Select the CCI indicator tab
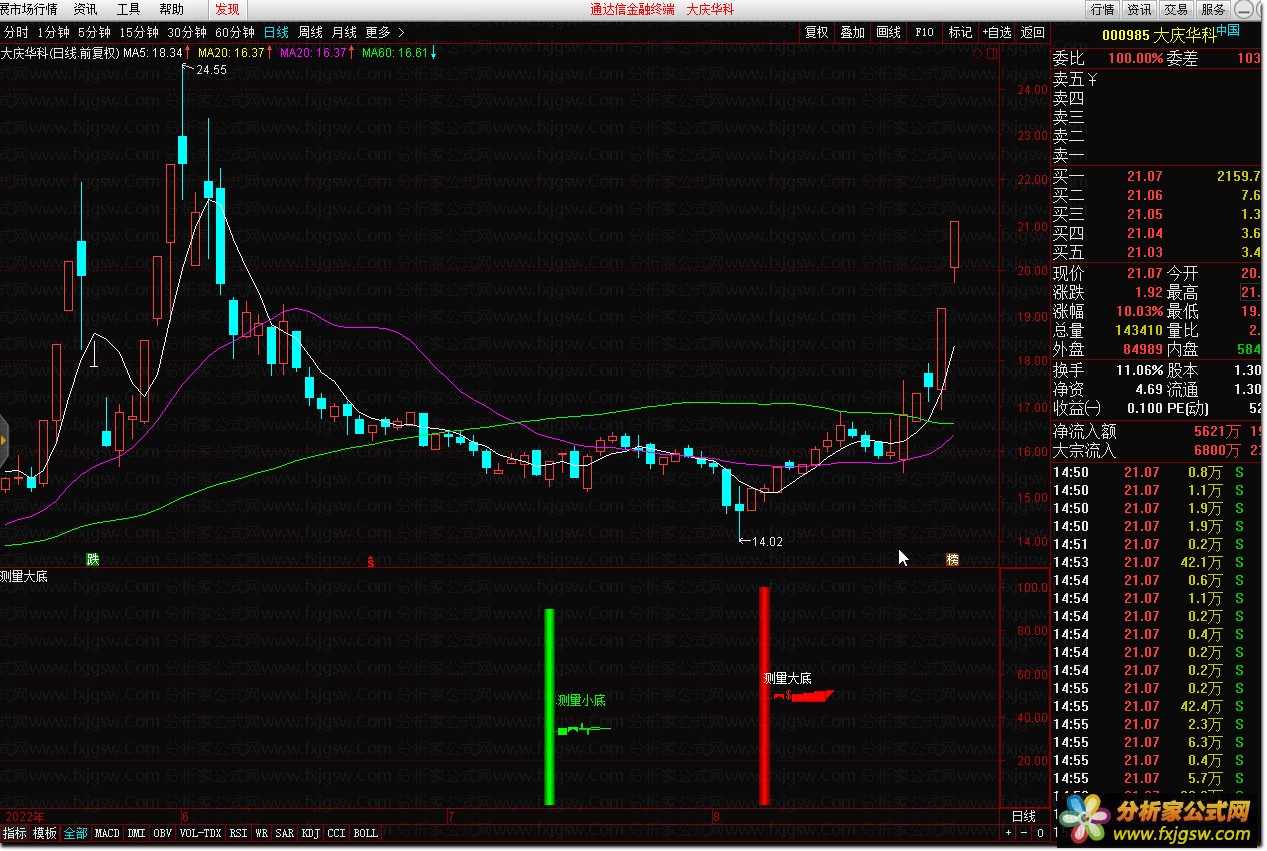The height and width of the screenshot is (851, 1267). [x=337, y=833]
